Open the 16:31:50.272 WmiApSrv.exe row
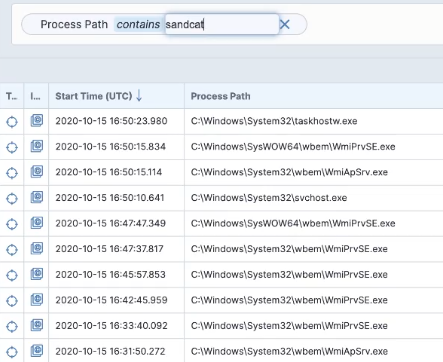This screenshot has height=362, width=443. coord(221,351)
